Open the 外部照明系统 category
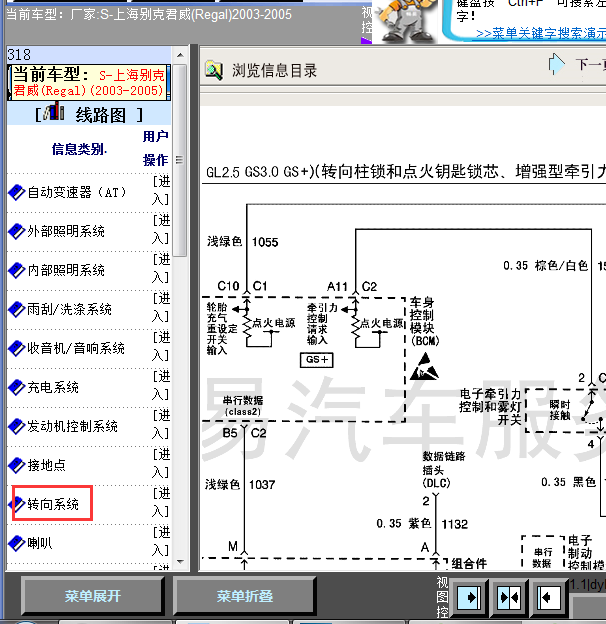Image resolution: width=606 pixels, height=624 pixels. click(66, 232)
